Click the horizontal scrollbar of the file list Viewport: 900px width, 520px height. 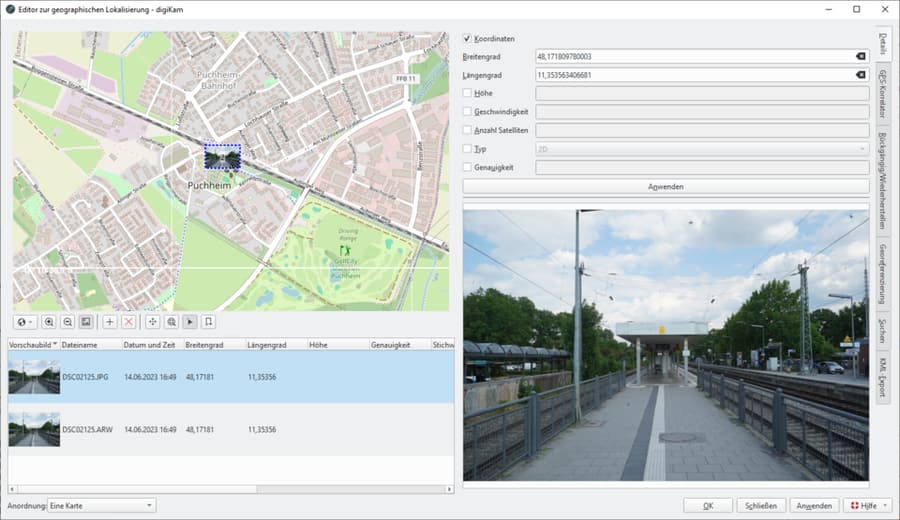(x=135, y=489)
